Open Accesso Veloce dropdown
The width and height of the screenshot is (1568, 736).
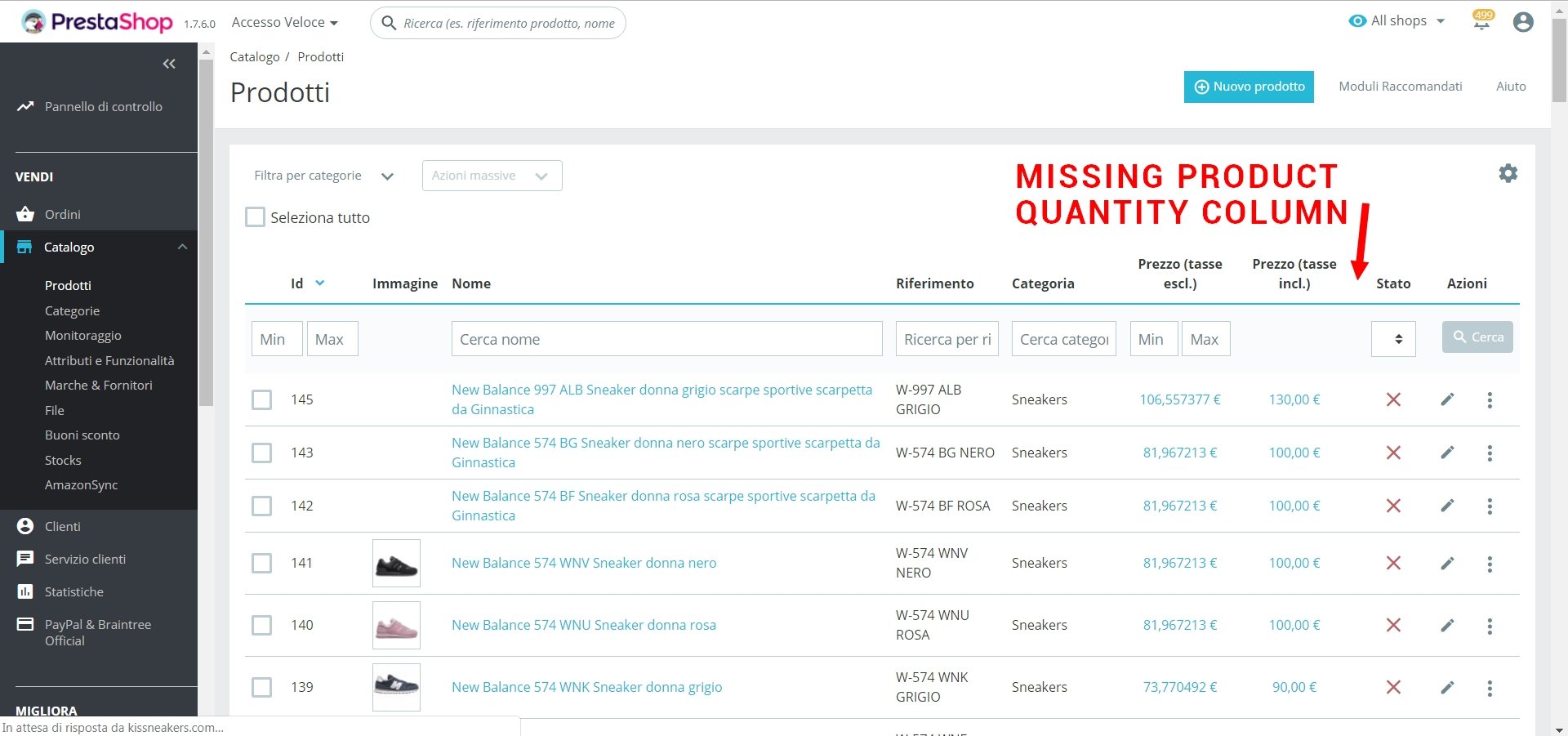click(x=284, y=22)
